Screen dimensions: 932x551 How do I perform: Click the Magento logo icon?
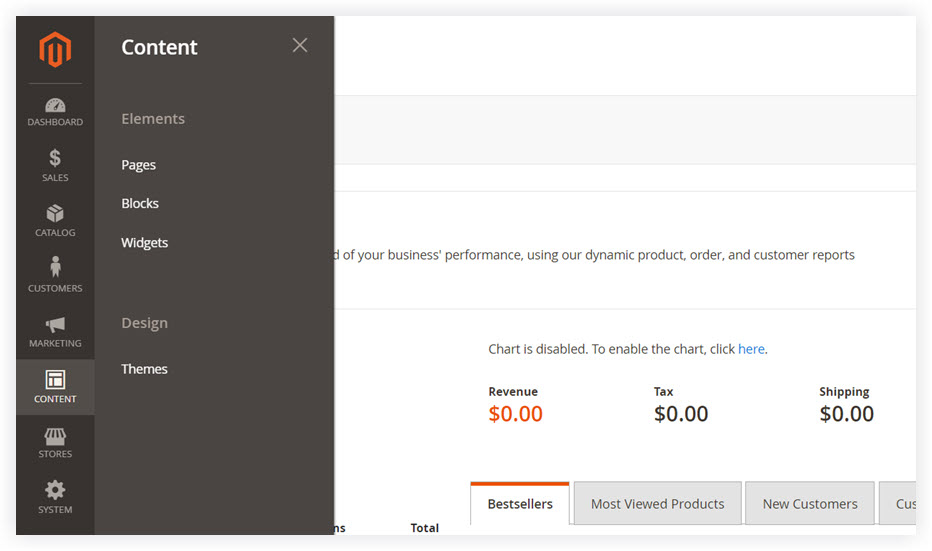point(55,49)
